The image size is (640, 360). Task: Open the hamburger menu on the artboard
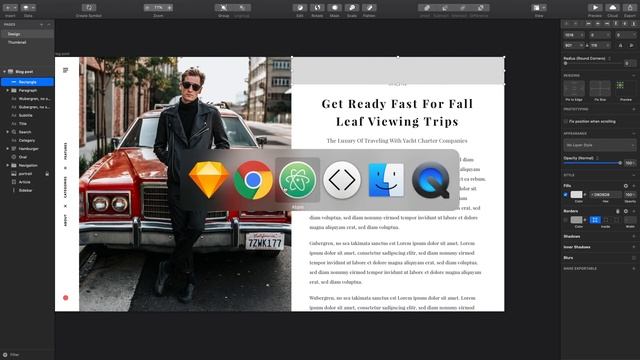point(66,70)
